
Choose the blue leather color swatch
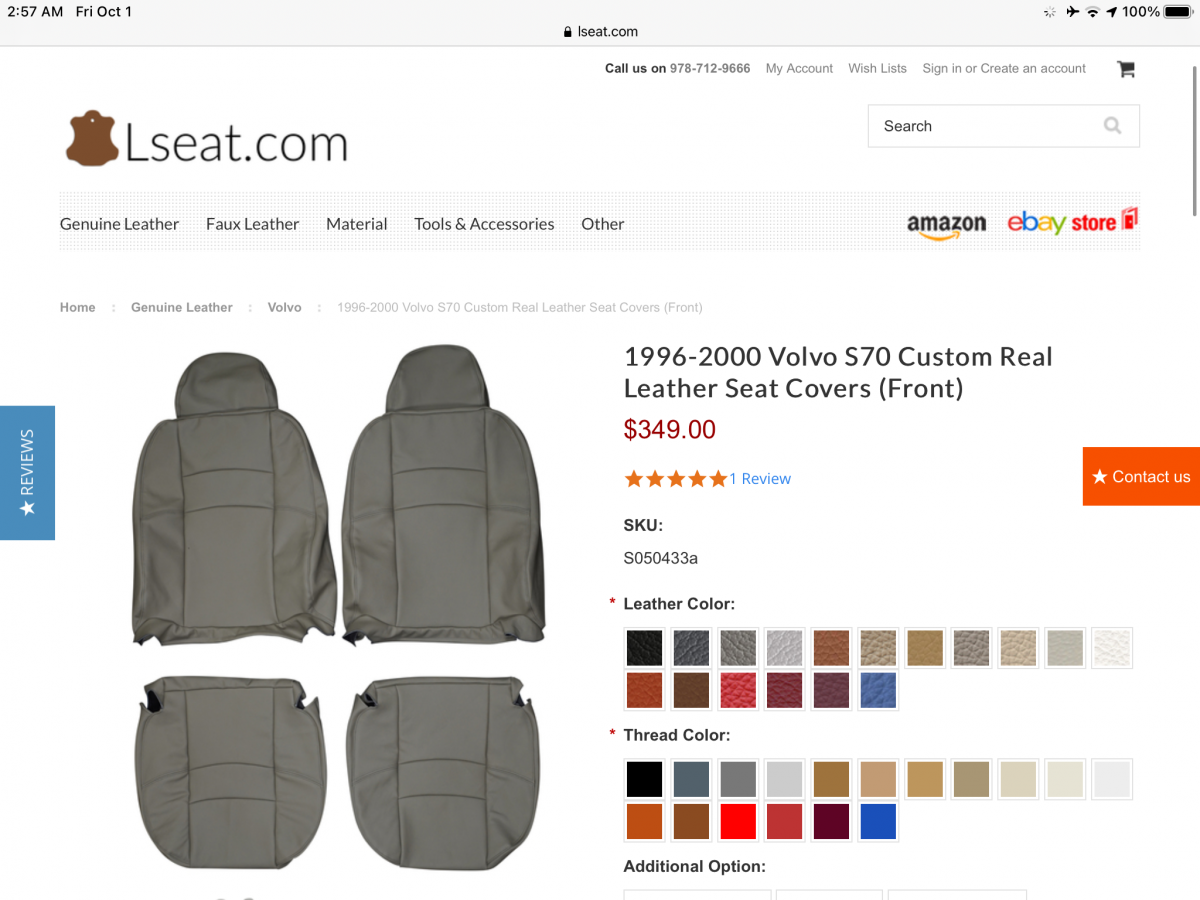click(x=878, y=690)
